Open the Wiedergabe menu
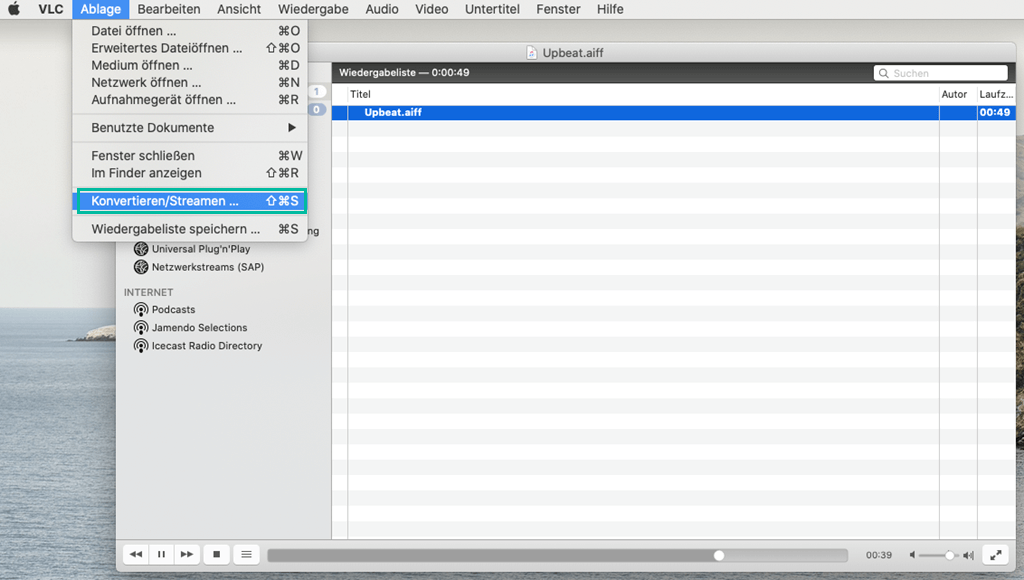This screenshot has width=1024, height=580. [x=313, y=9]
